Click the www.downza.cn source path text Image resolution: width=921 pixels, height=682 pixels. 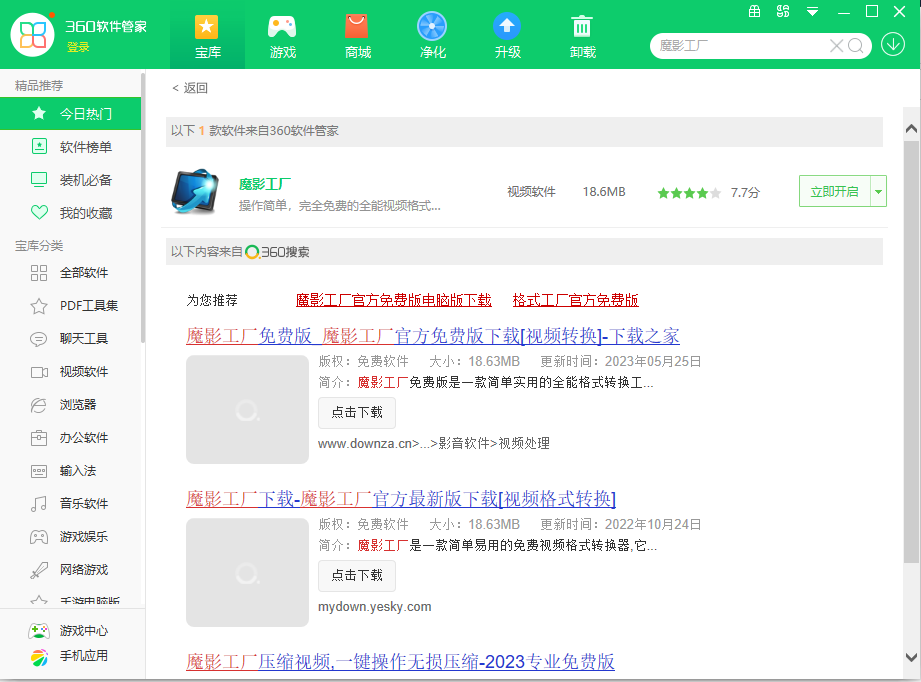[433, 444]
